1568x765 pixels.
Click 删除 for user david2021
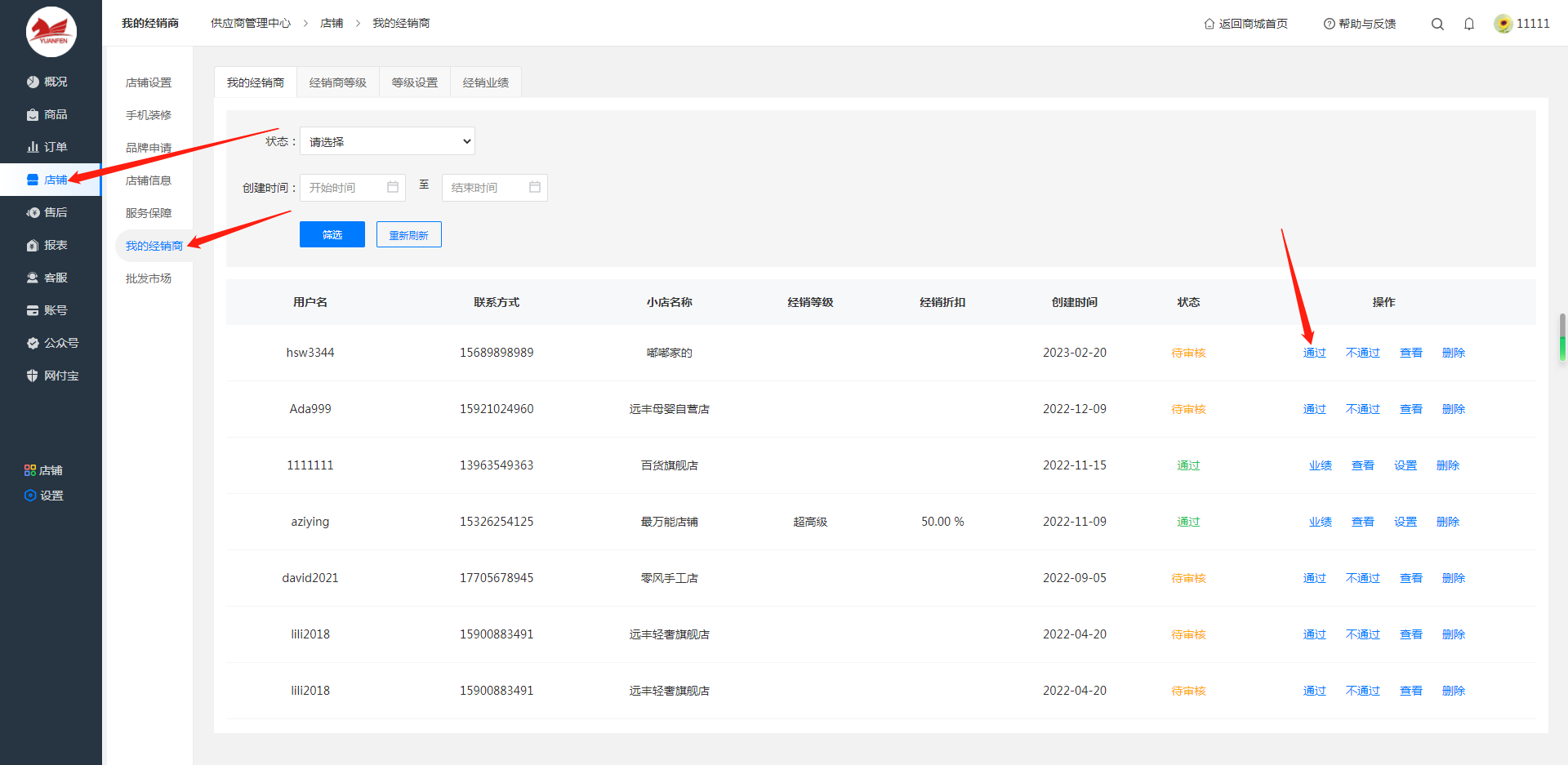pyautogui.click(x=1454, y=578)
